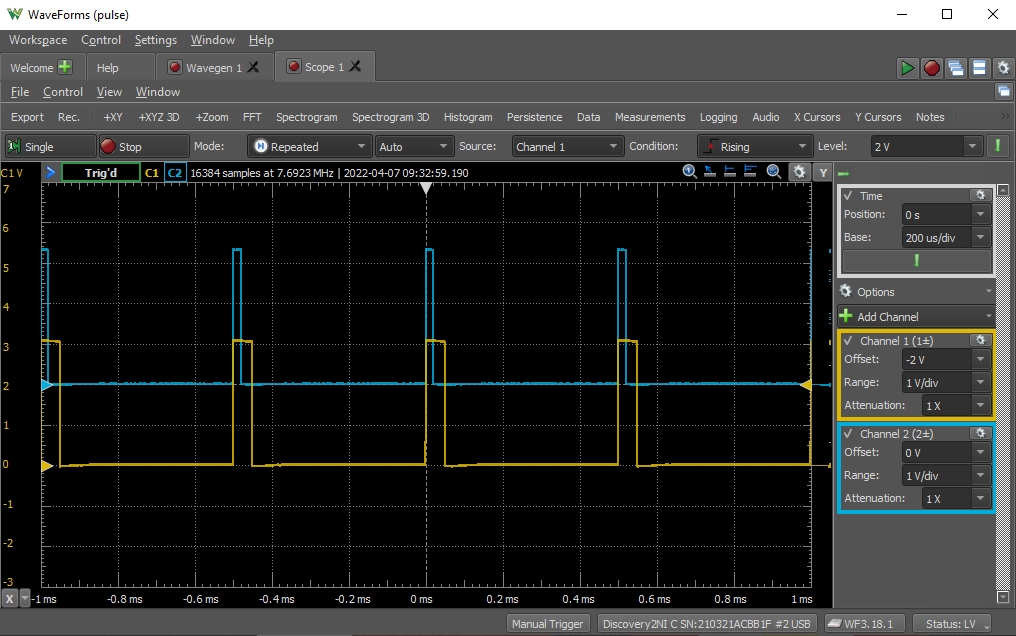Image resolution: width=1016 pixels, height=636 pixels.
Task: Toggle the Time checkbox
Action: [x=848, y=196]
